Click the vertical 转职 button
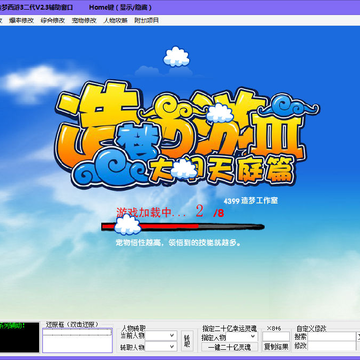The image size is (360, 360). 187,341
